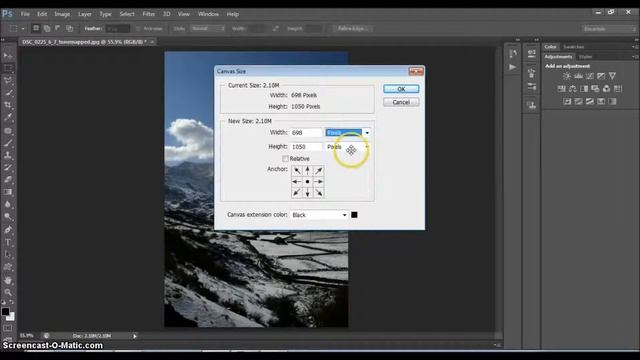Open the Style dropdown in options bar

208,29
